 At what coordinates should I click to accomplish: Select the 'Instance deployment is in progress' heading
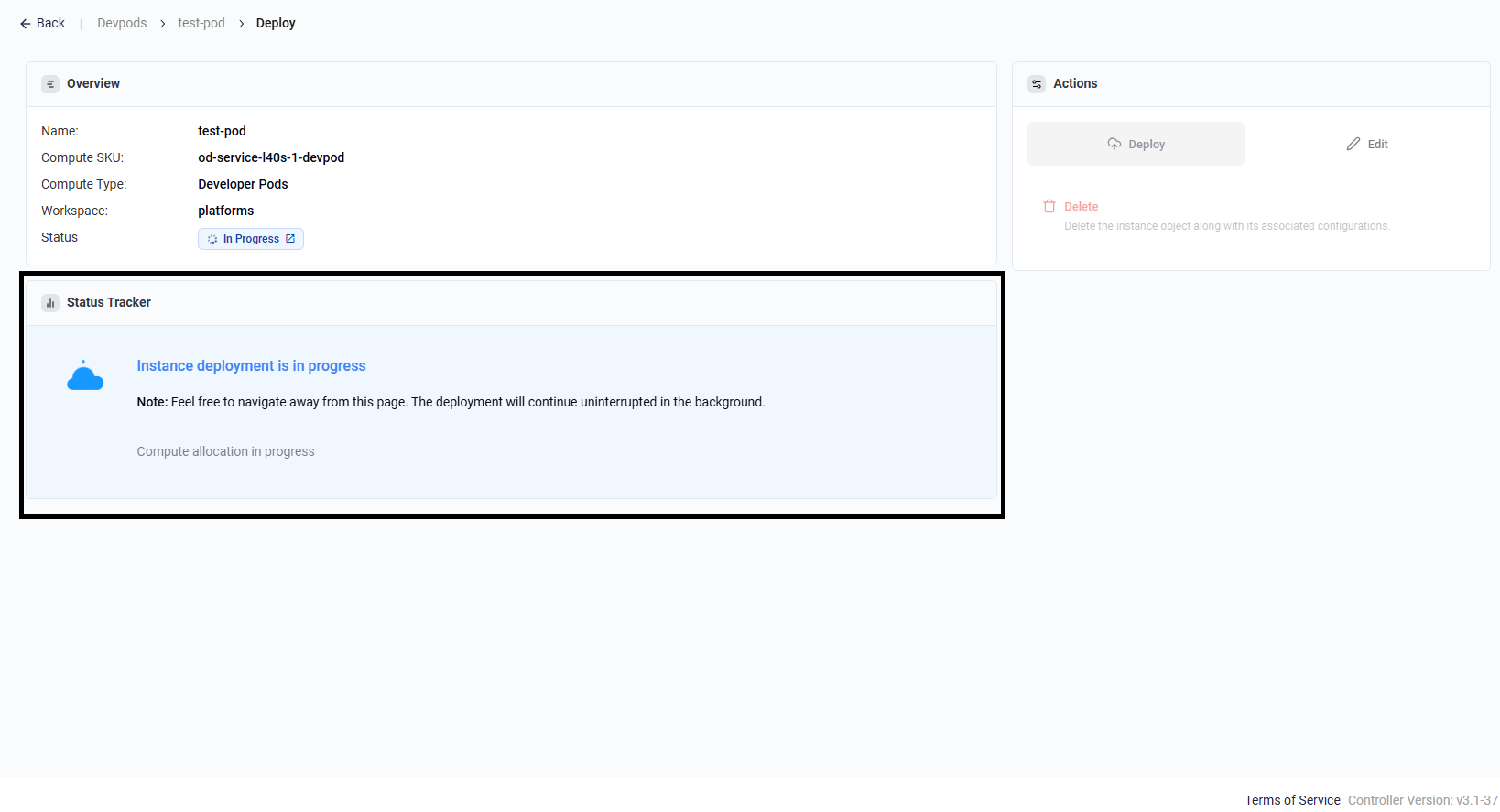coord(251,365)
